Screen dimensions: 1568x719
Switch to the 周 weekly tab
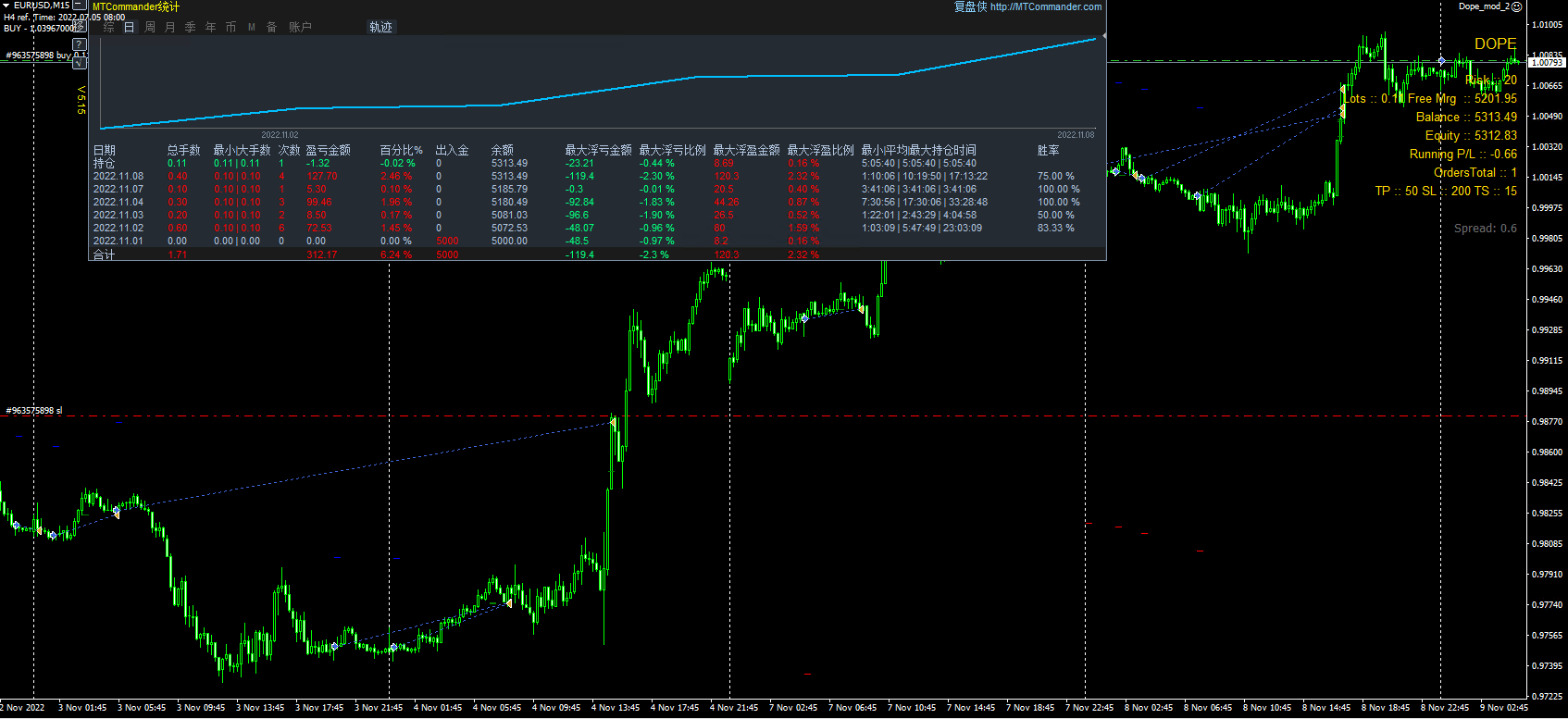pos(150,27)
